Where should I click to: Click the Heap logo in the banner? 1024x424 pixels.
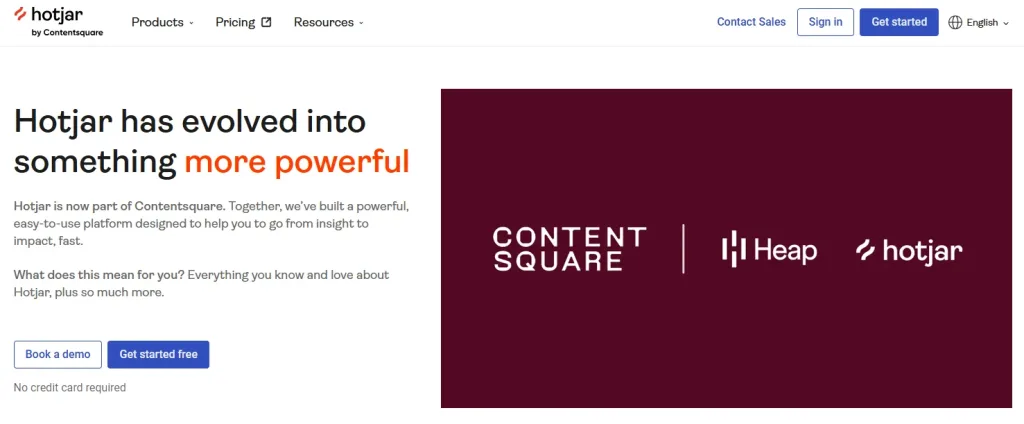click(769, 250)
